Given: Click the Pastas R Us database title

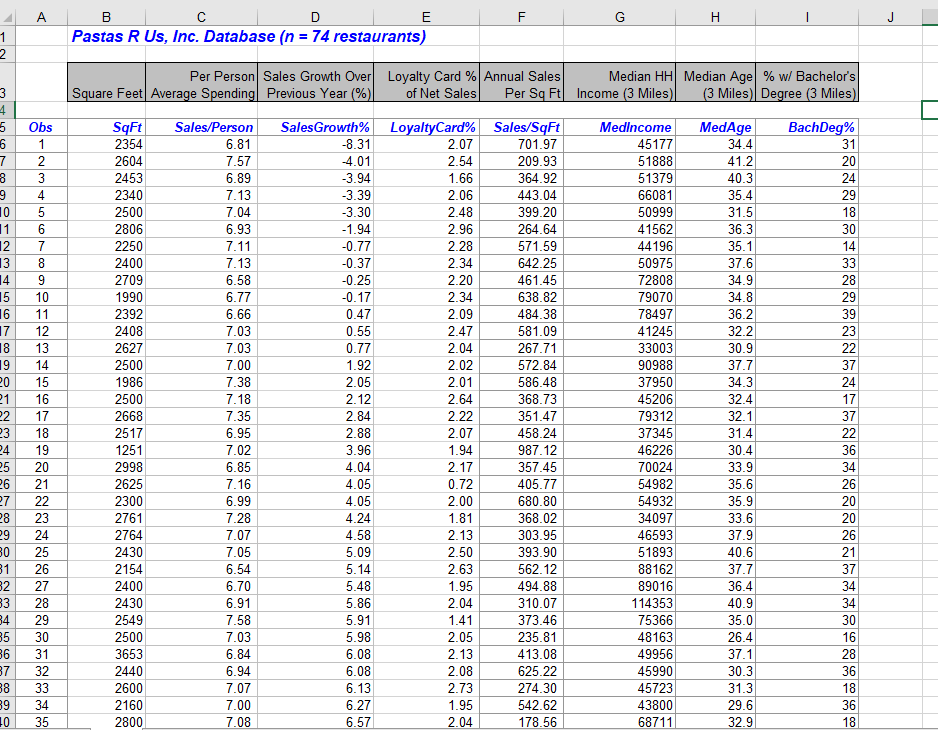Looking at the screenshot, I should [249, 36].
